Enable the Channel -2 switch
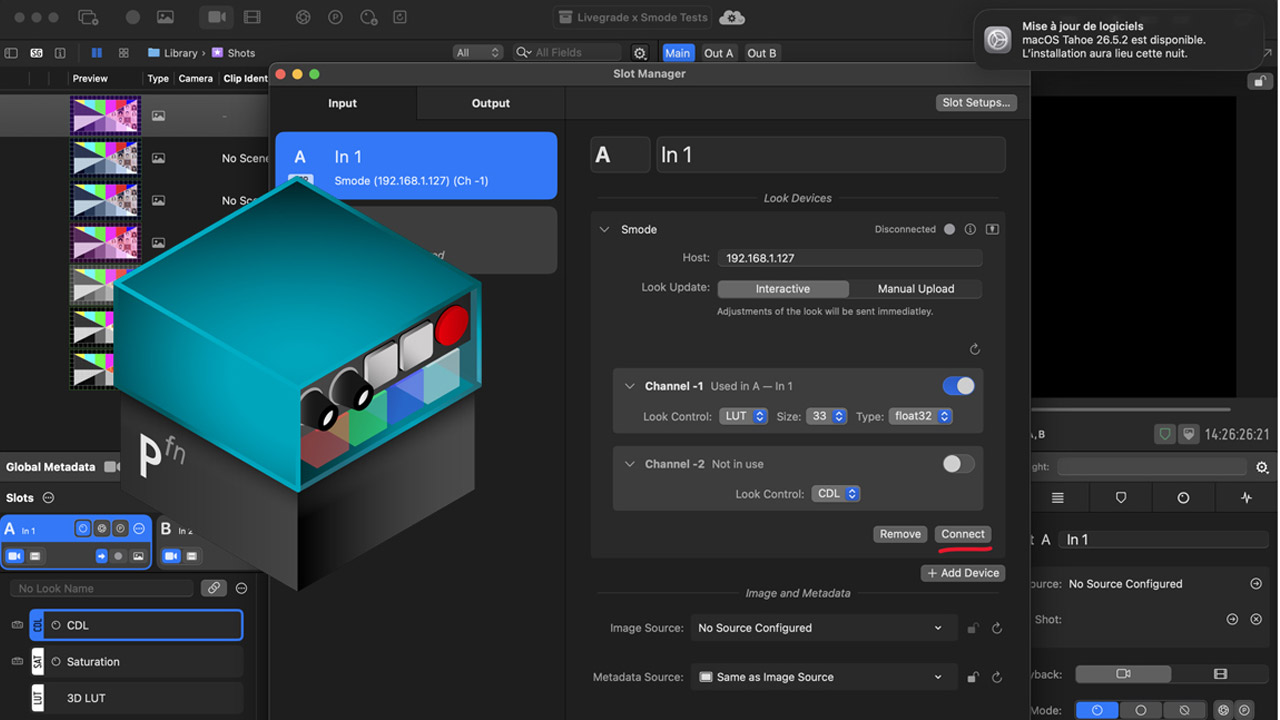 [x=958, y=464]
